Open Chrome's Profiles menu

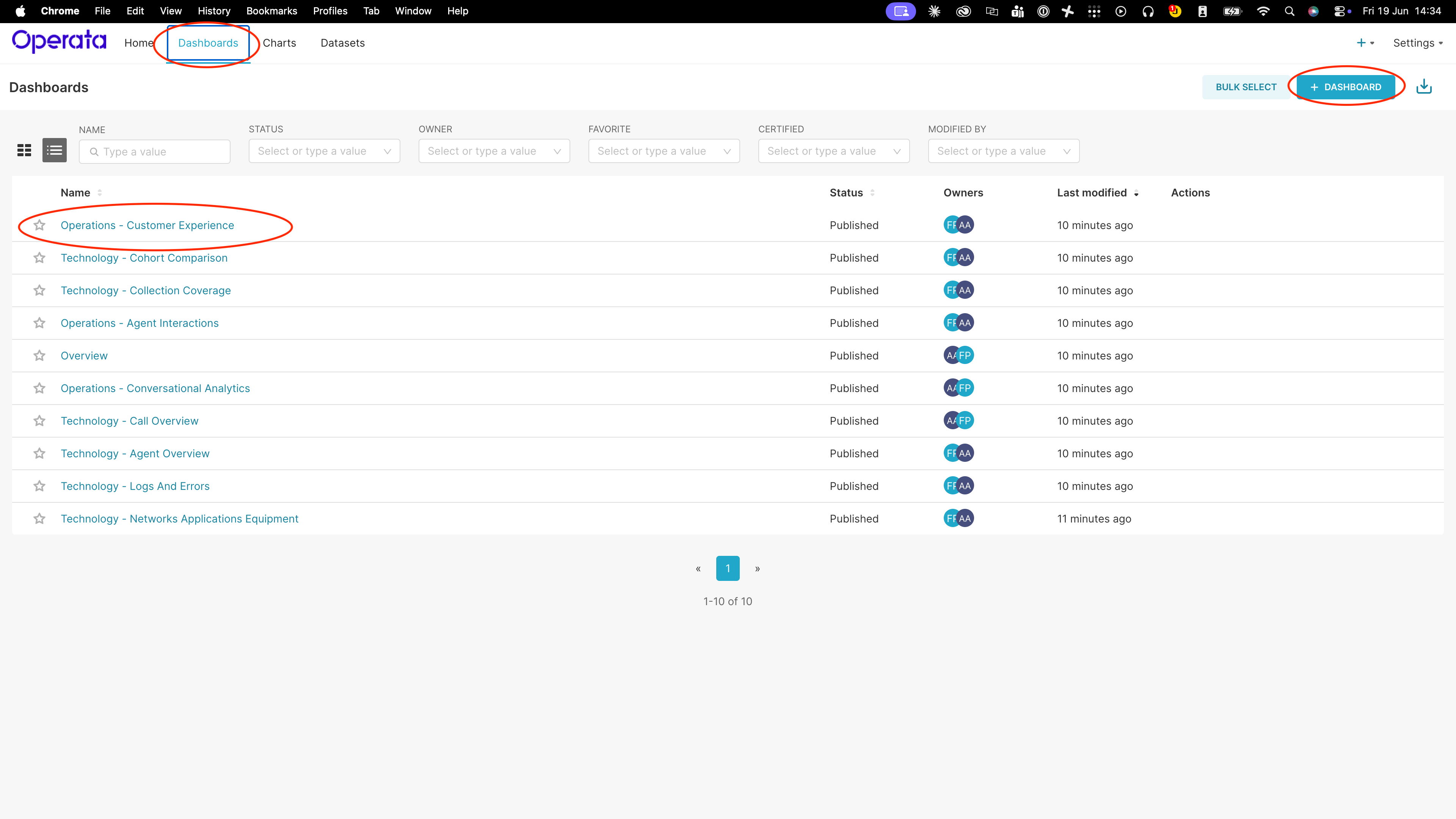coord(330,11)
